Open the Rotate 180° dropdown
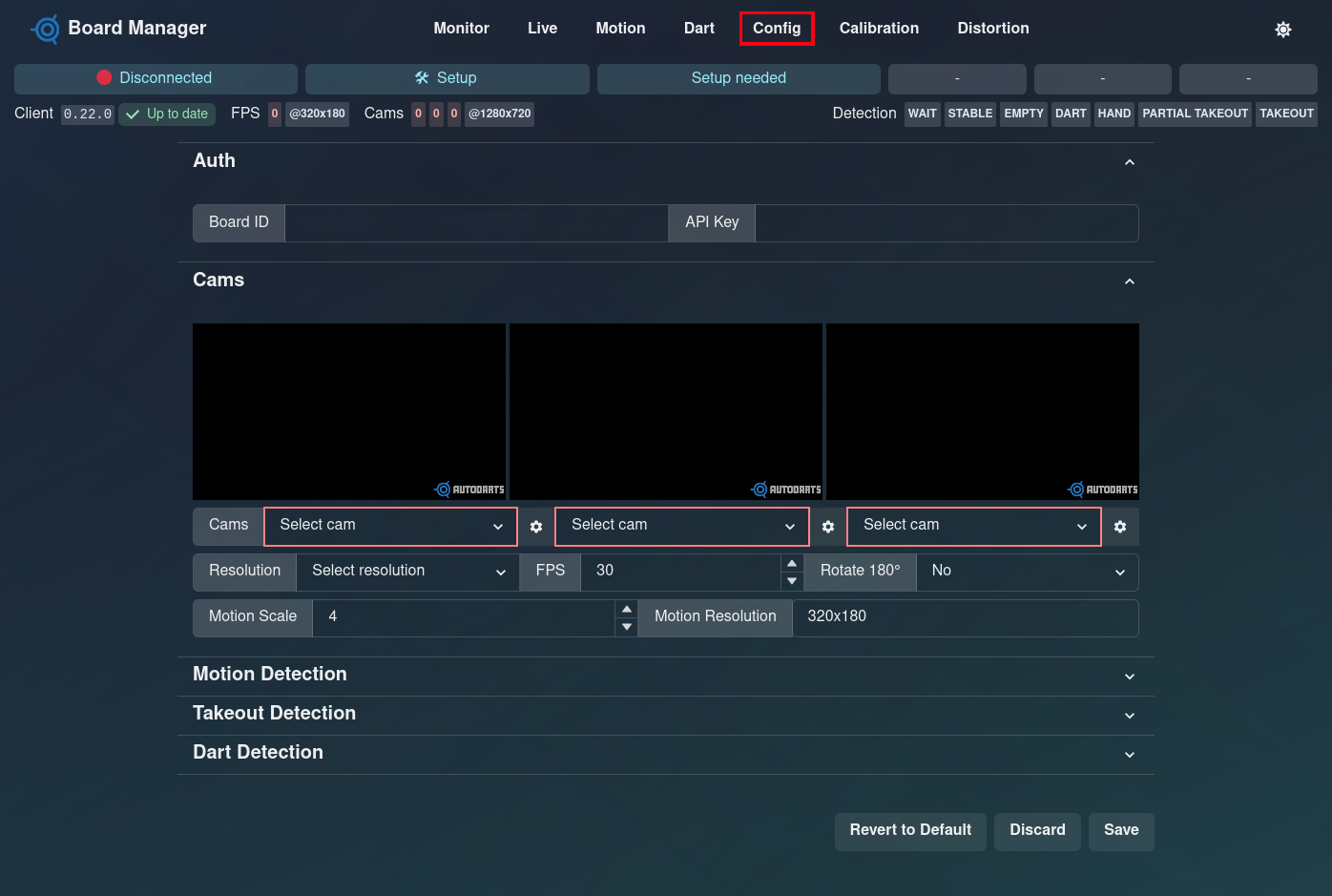 click(x=1027, y=572)
